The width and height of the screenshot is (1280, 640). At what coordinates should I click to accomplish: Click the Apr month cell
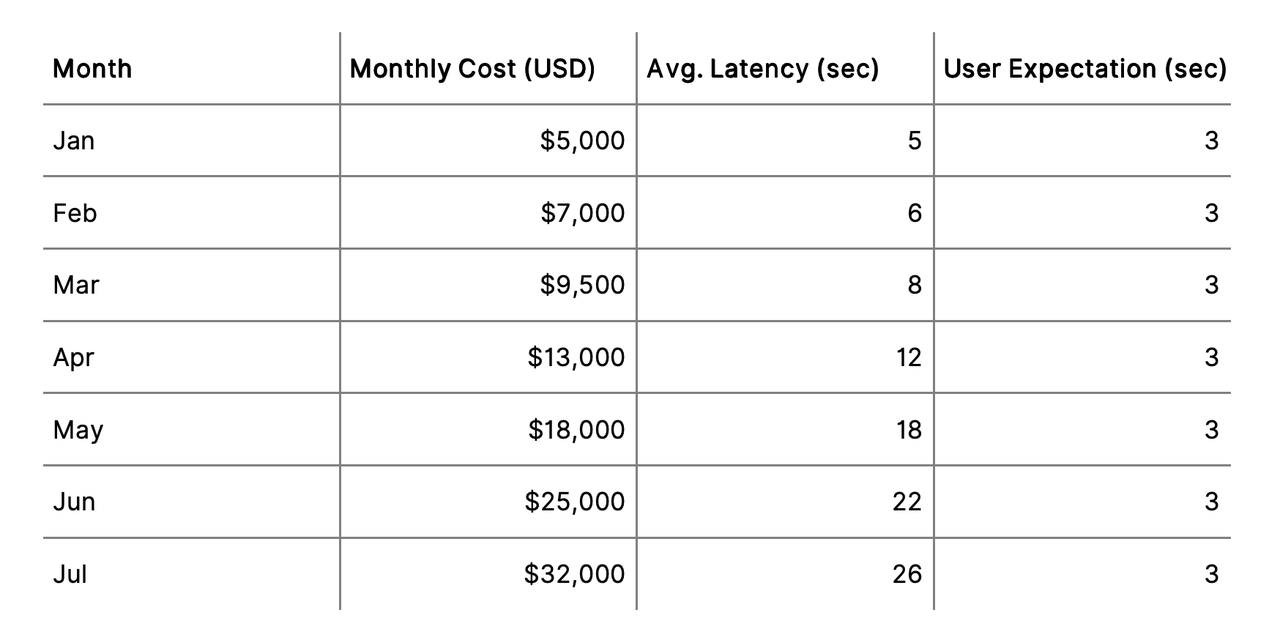pyautogui.click(x=73, y=357)
